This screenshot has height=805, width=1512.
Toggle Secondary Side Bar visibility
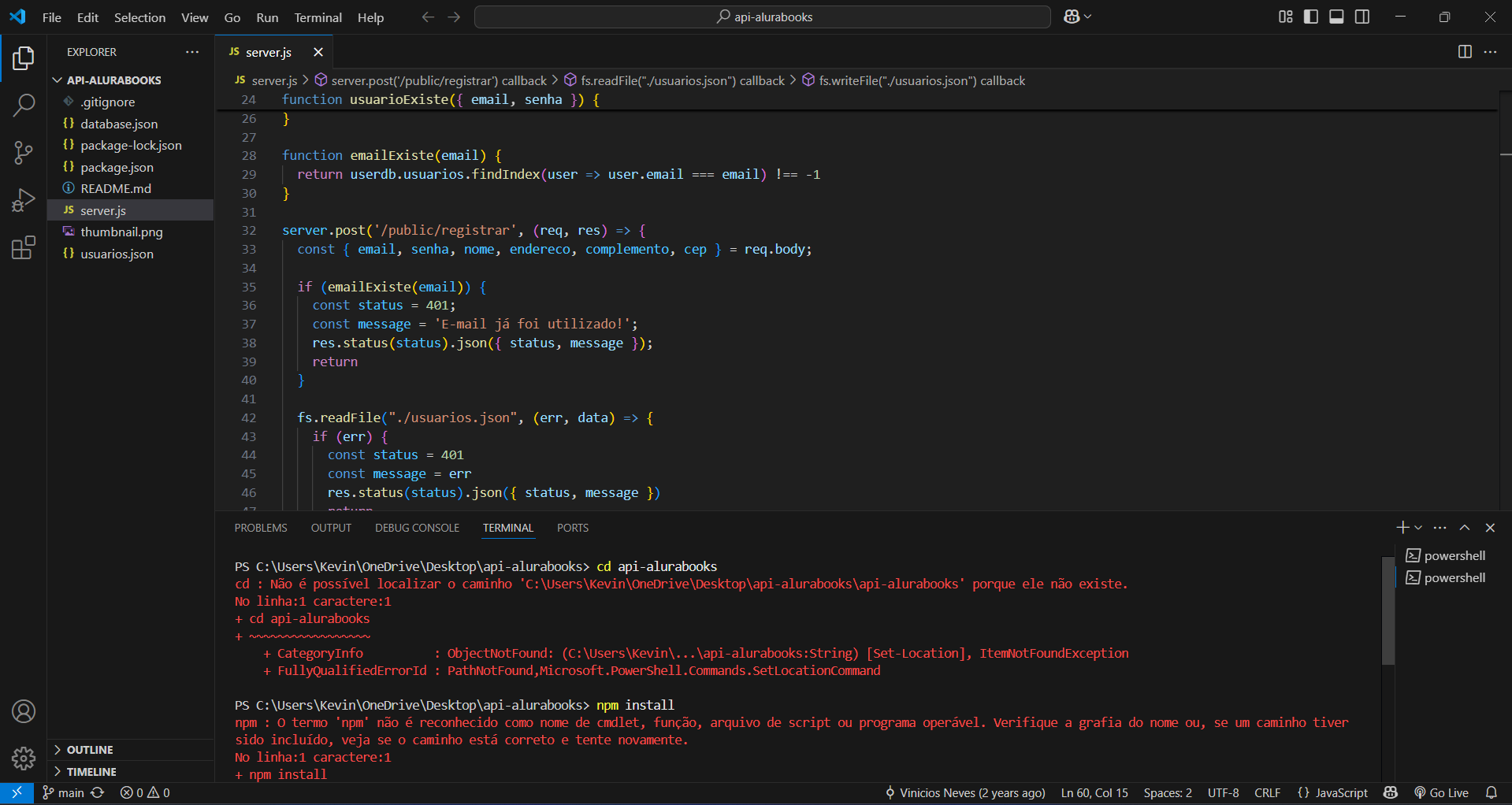pos(1362,17)
